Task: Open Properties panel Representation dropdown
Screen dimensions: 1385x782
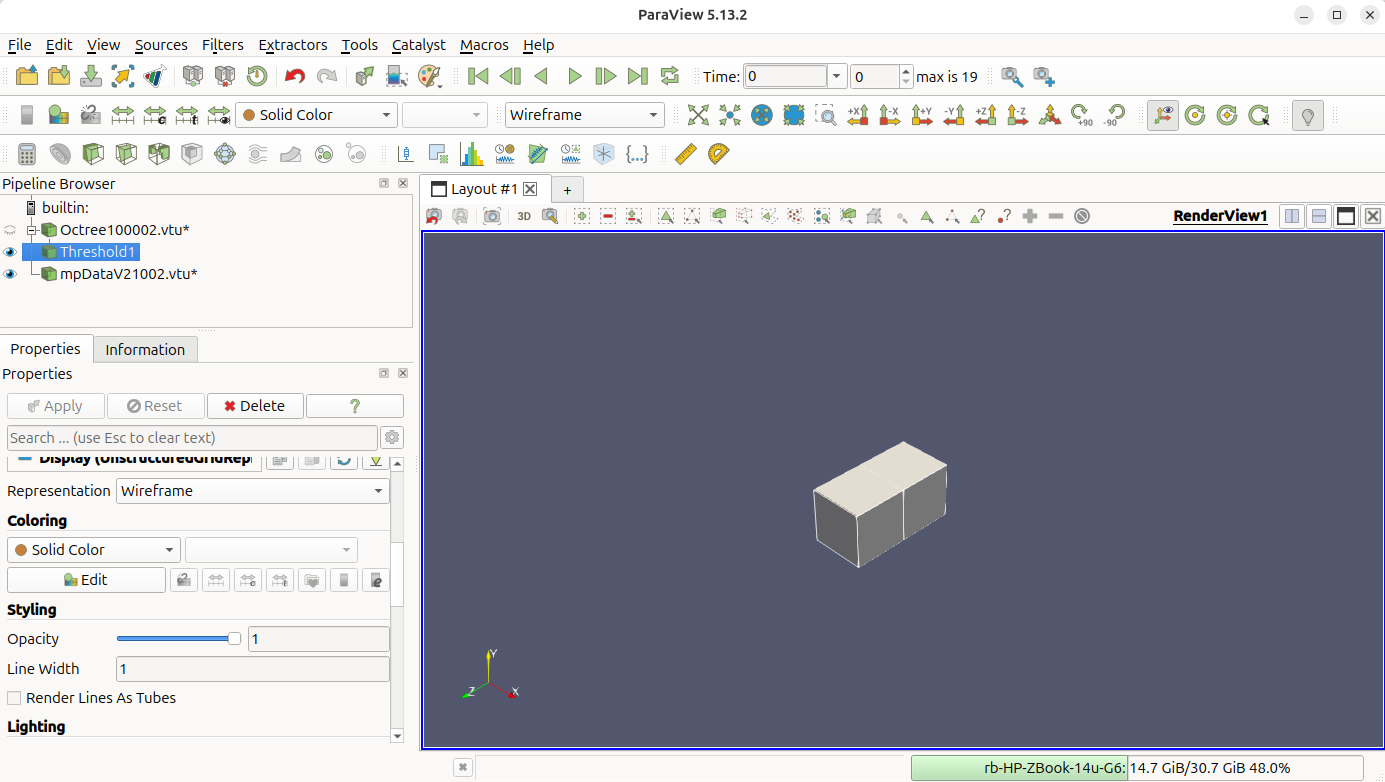Action: [253, 491]
